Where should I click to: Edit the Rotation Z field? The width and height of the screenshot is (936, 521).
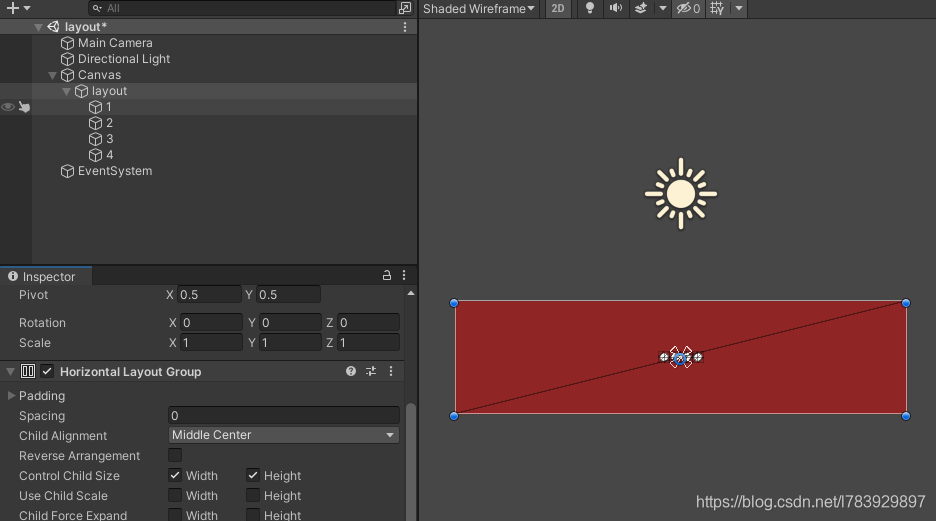coord(368,323)
